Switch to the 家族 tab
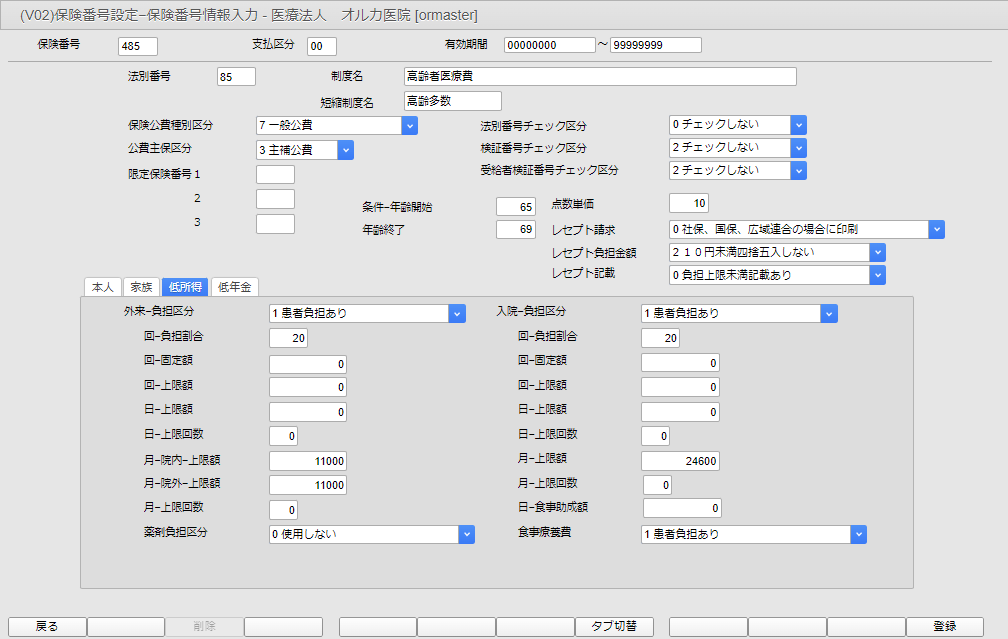The width and height of the screenshot is (1008, 639). coord(141,287)
